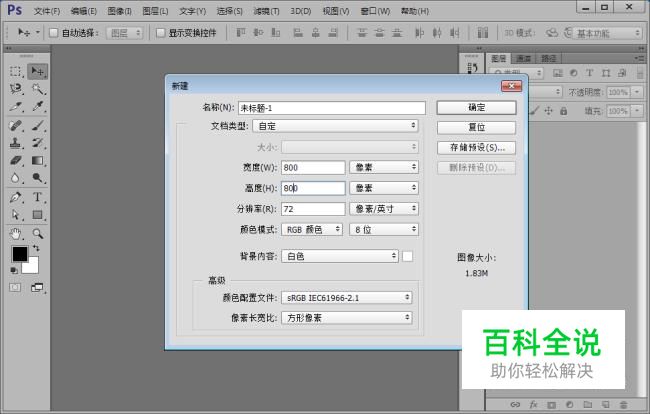Select the History Brush tool
This screenshot has width=650, height=414.
37,143
